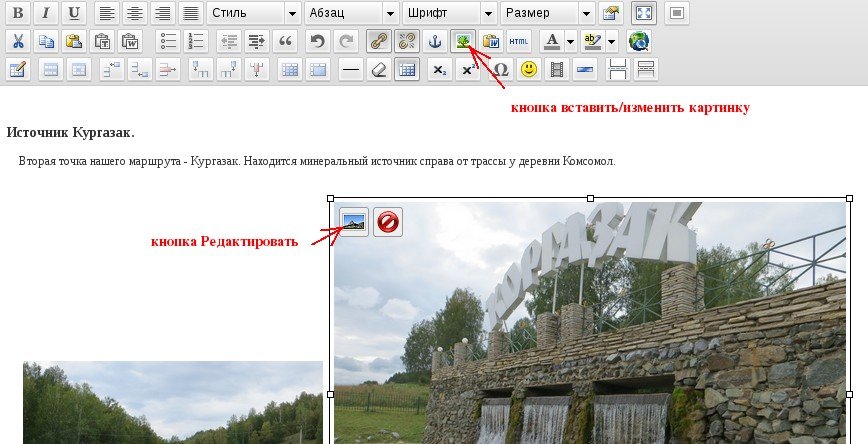
Task: Expand the Абзац format dropdown
Action: [x=350, y=13]
